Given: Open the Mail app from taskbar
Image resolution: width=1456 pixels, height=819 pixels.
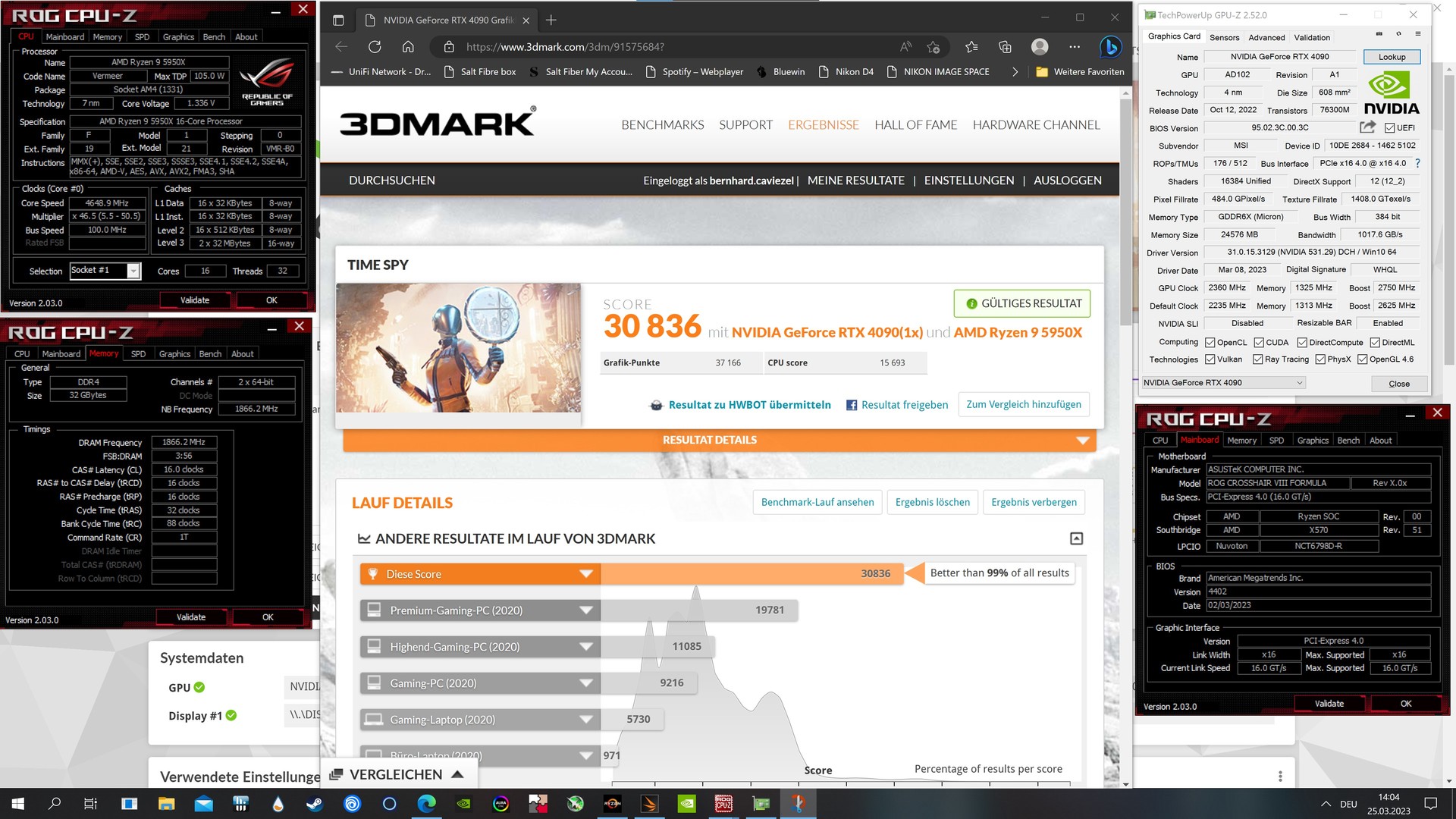Looking at the screenshot, I should point(203,804).
